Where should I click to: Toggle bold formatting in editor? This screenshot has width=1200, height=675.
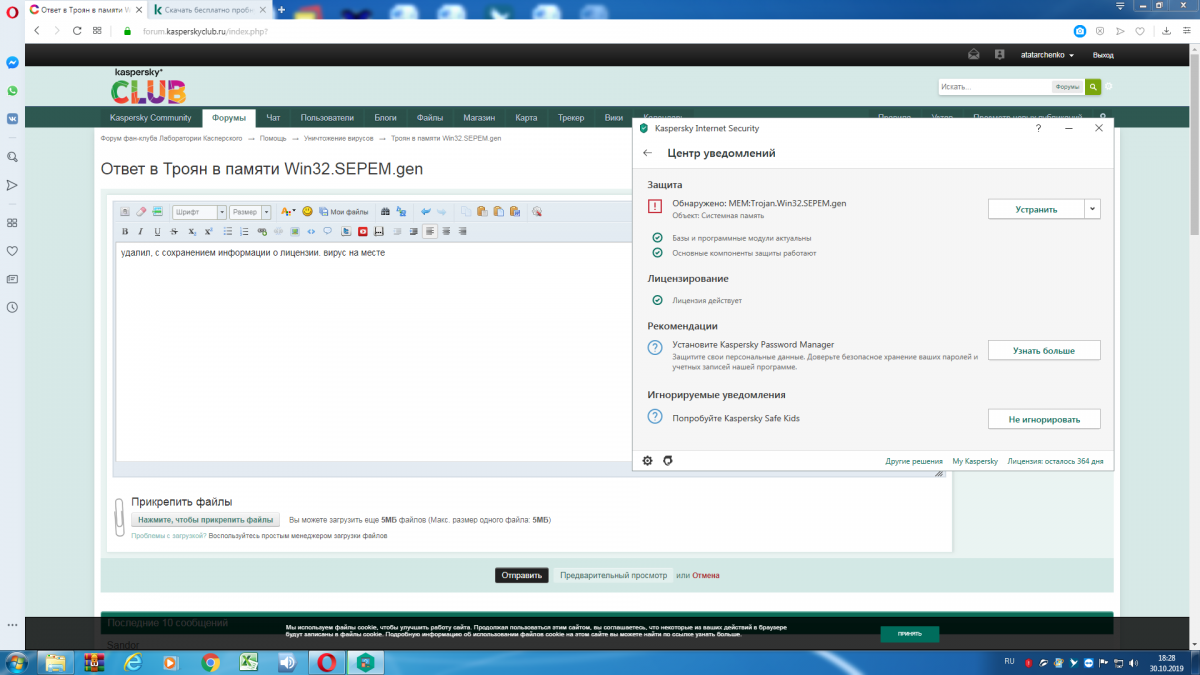125,232
